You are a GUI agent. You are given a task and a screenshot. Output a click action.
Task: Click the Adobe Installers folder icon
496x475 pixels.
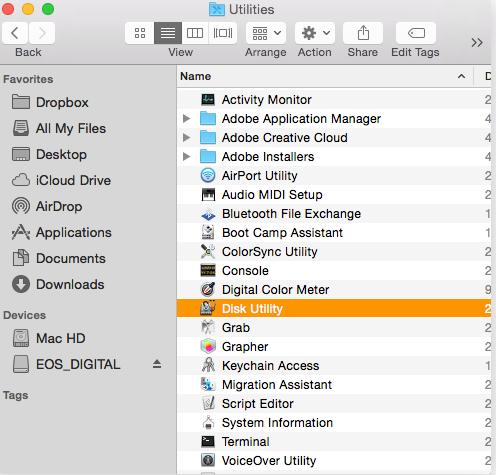click(x=208, y=156)
